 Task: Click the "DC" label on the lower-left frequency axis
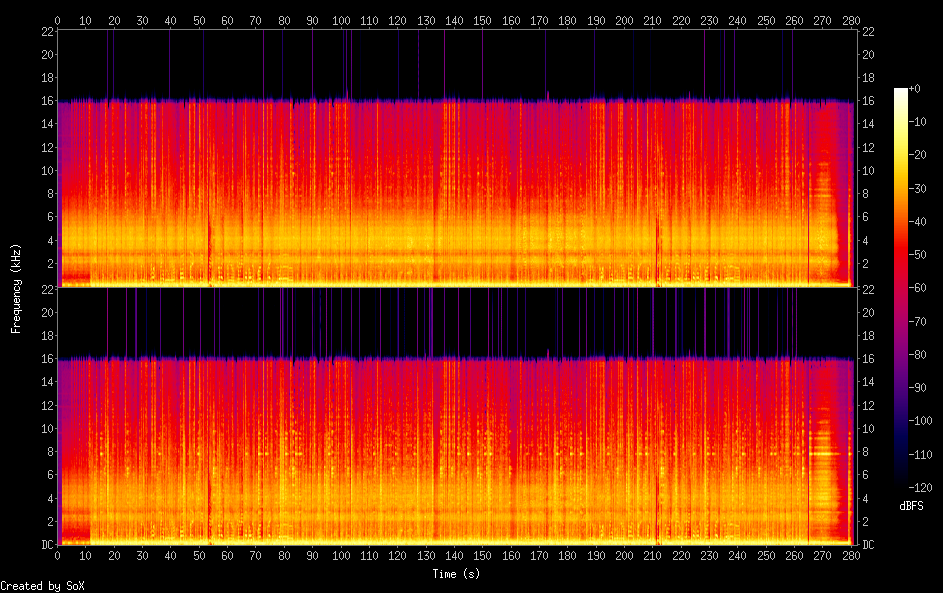pos(47,545)
